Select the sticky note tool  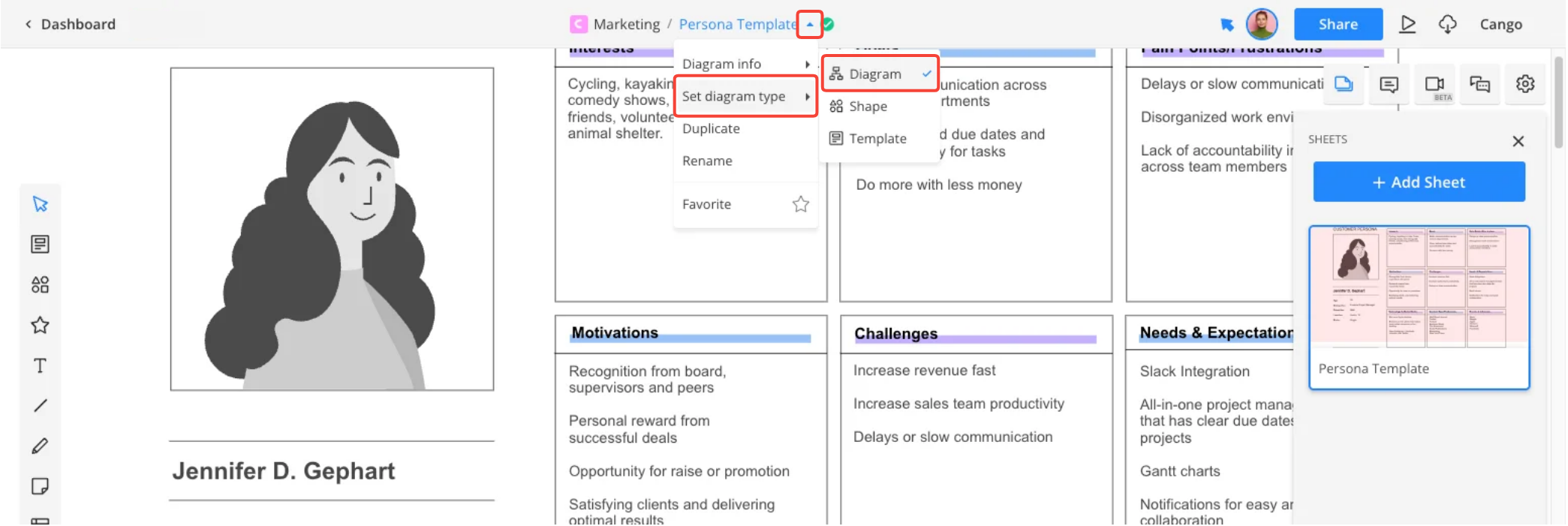pos(41,486)
